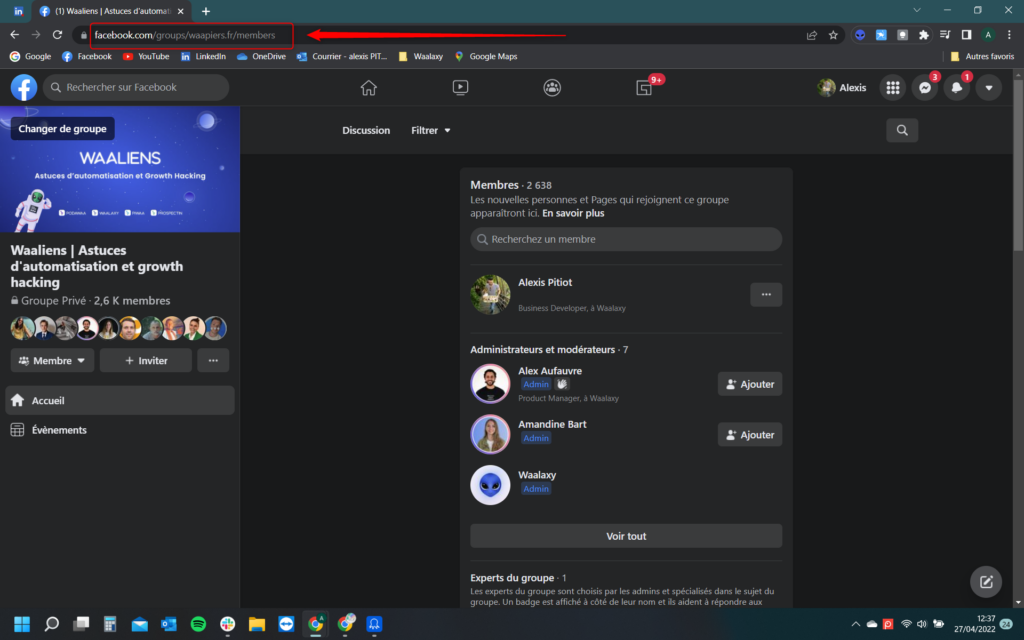Open the Groups icon with 9+ badge
Screen dimensions: 1024x640
click(643, 88)
